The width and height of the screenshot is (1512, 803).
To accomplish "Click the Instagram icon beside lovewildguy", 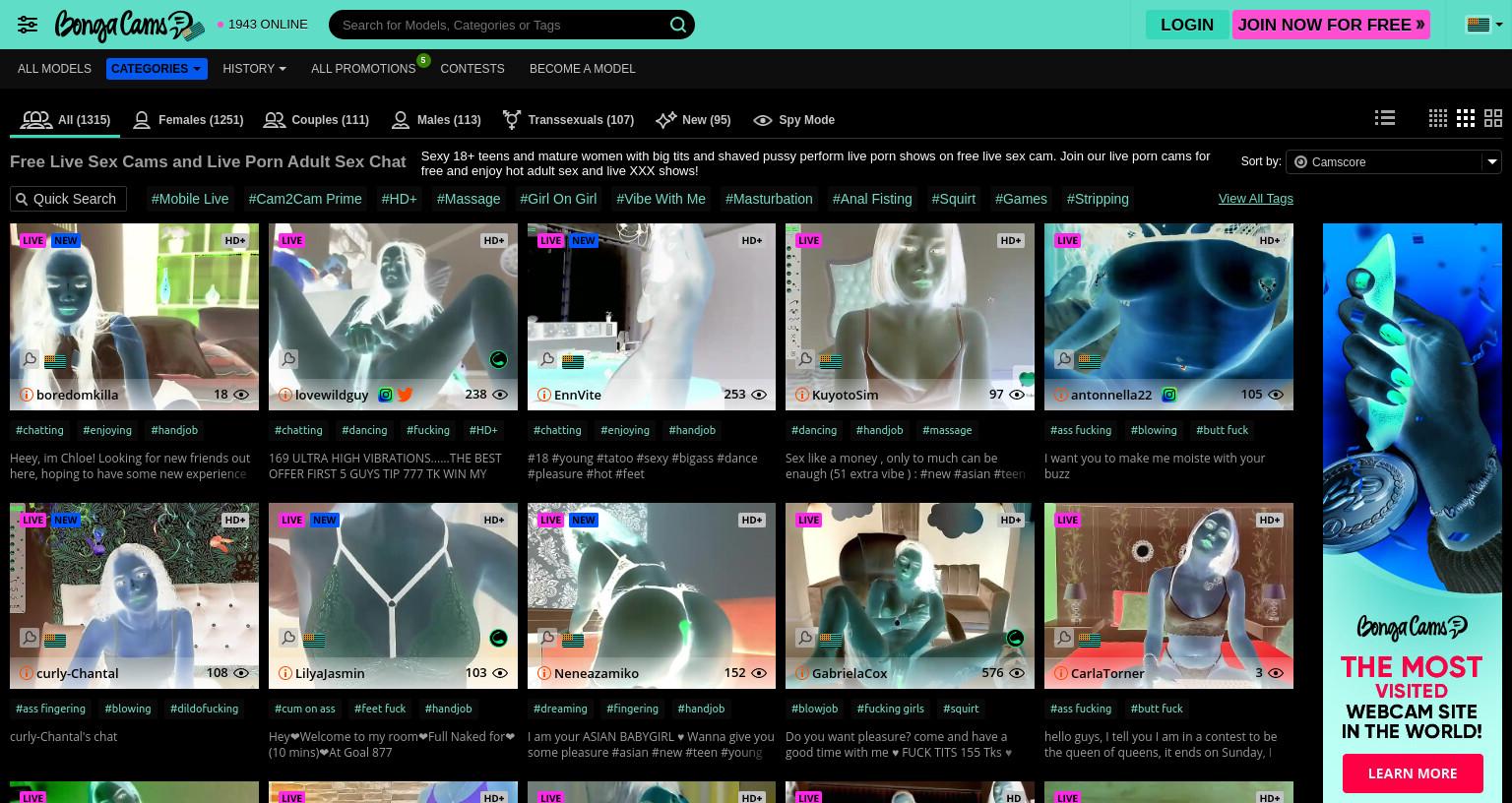I will (385, 395).
